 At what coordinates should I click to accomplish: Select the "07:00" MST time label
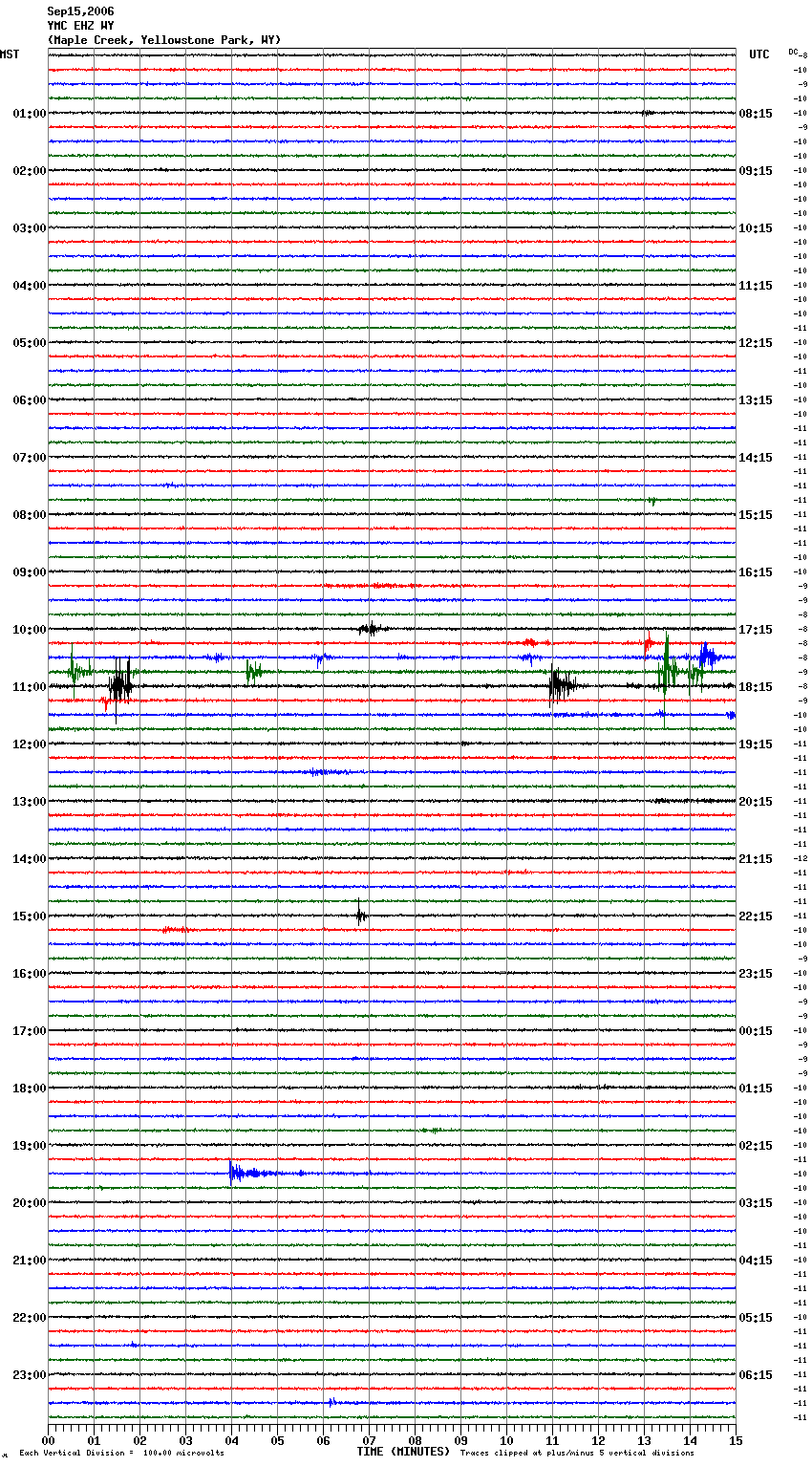pyautogui.click(x=29, y=458)
